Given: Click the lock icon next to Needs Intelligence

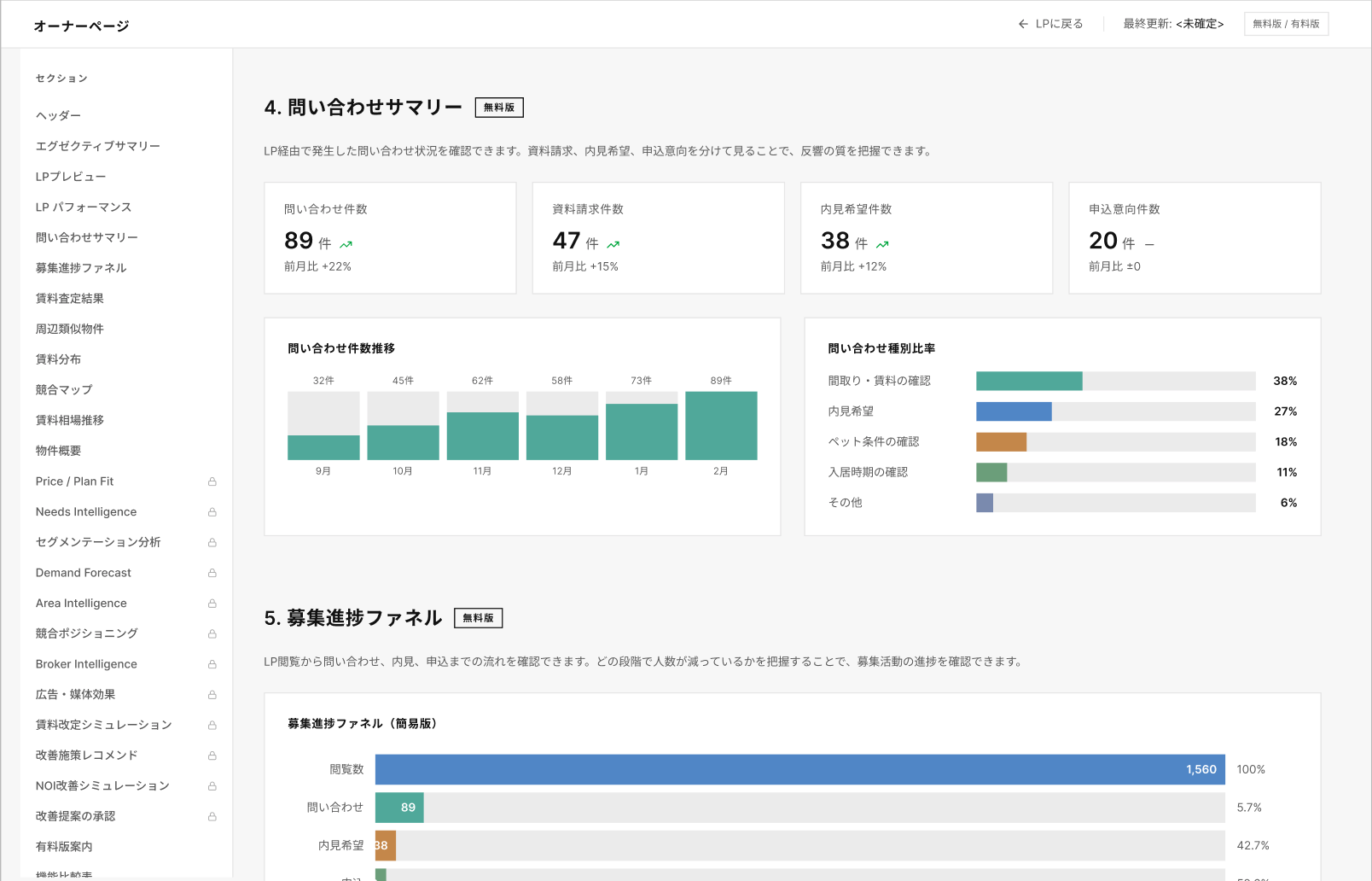Looking at the screenshot, I should click(212, 512).
